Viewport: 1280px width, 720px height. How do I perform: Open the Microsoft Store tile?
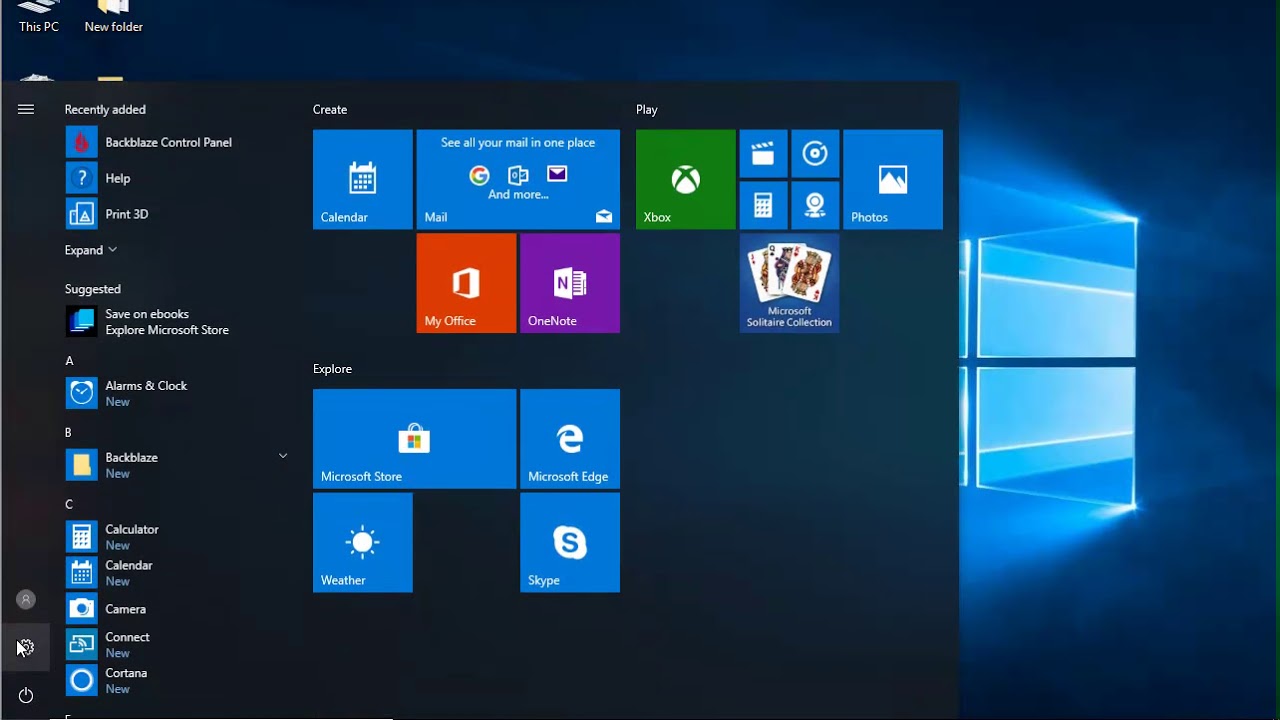pos(414,439)
